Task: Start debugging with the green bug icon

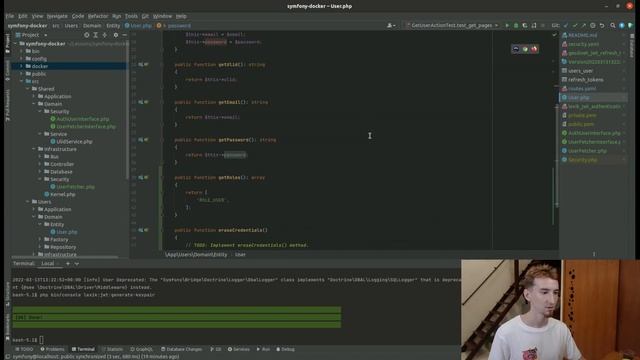Action: (516, 25)
